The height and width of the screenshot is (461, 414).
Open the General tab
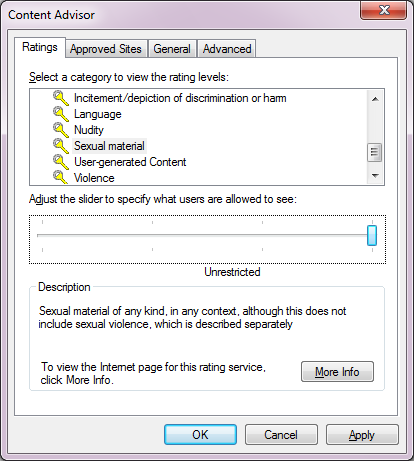click(172, 49)
